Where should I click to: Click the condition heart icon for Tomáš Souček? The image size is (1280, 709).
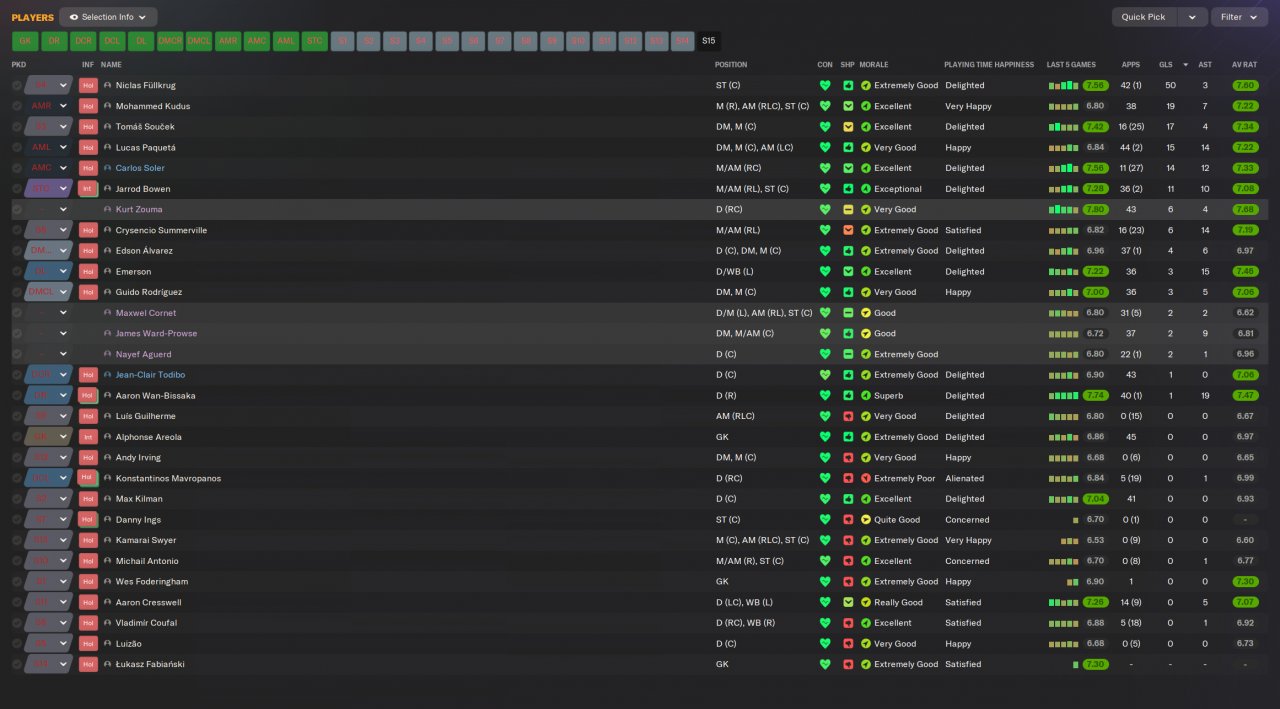tap(825, 127)
